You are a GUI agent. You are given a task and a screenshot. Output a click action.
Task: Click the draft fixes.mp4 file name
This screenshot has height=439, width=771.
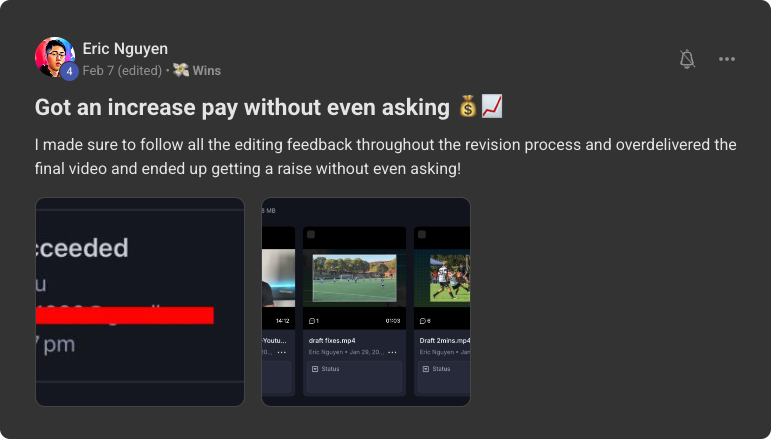[332, 340]
